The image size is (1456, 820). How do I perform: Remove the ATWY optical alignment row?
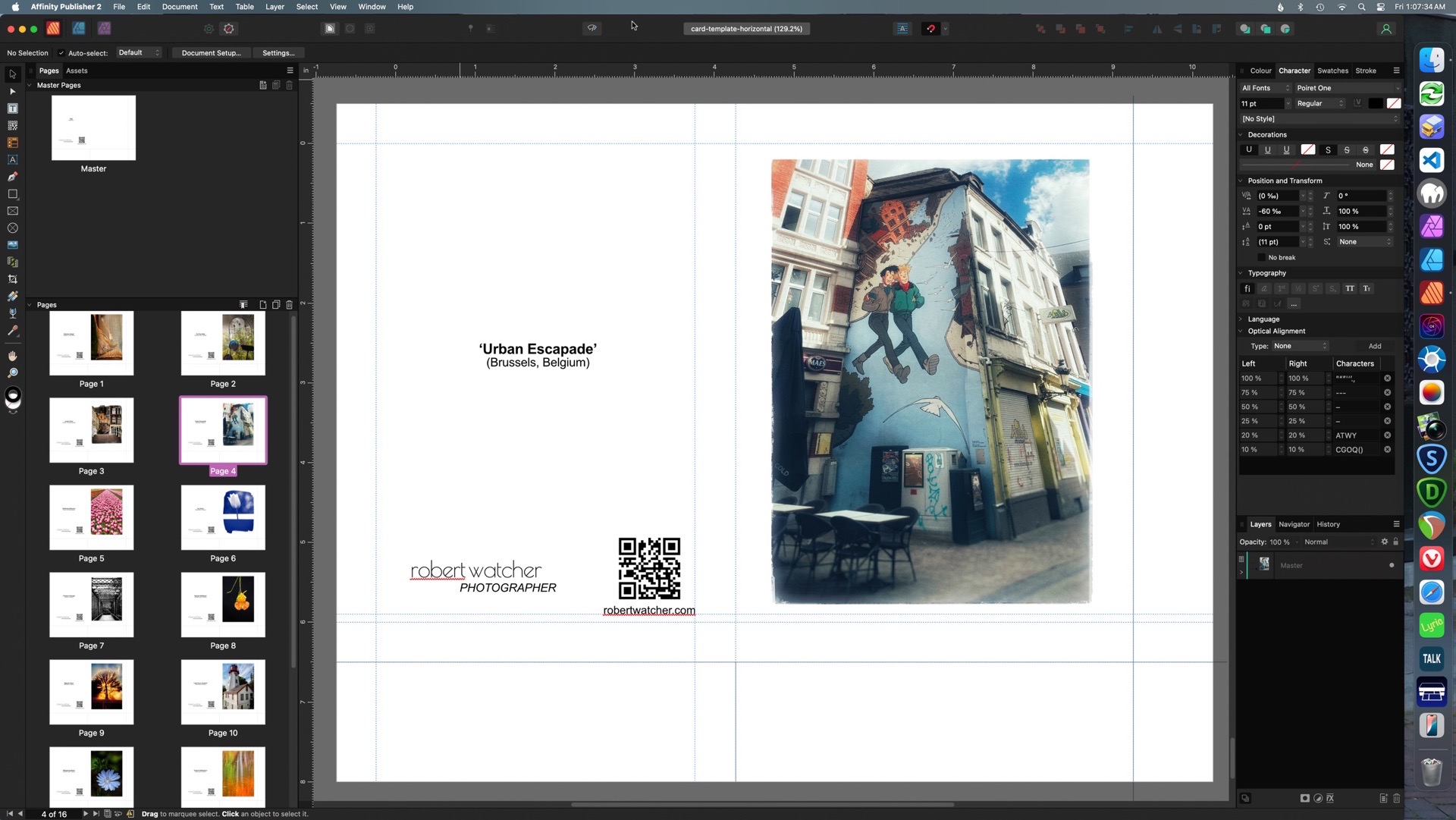click(x=1387, y=435)
